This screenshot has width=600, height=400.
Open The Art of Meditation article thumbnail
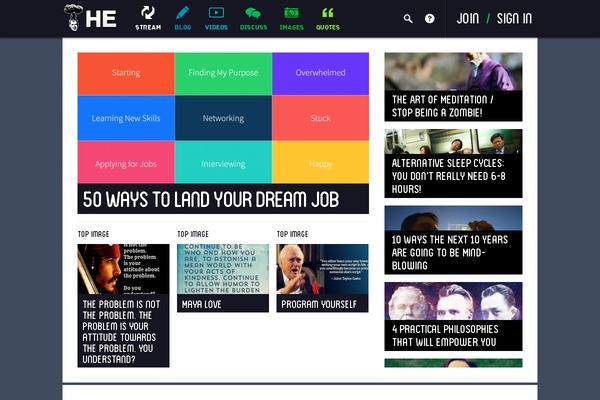click(x=453, y=72)
